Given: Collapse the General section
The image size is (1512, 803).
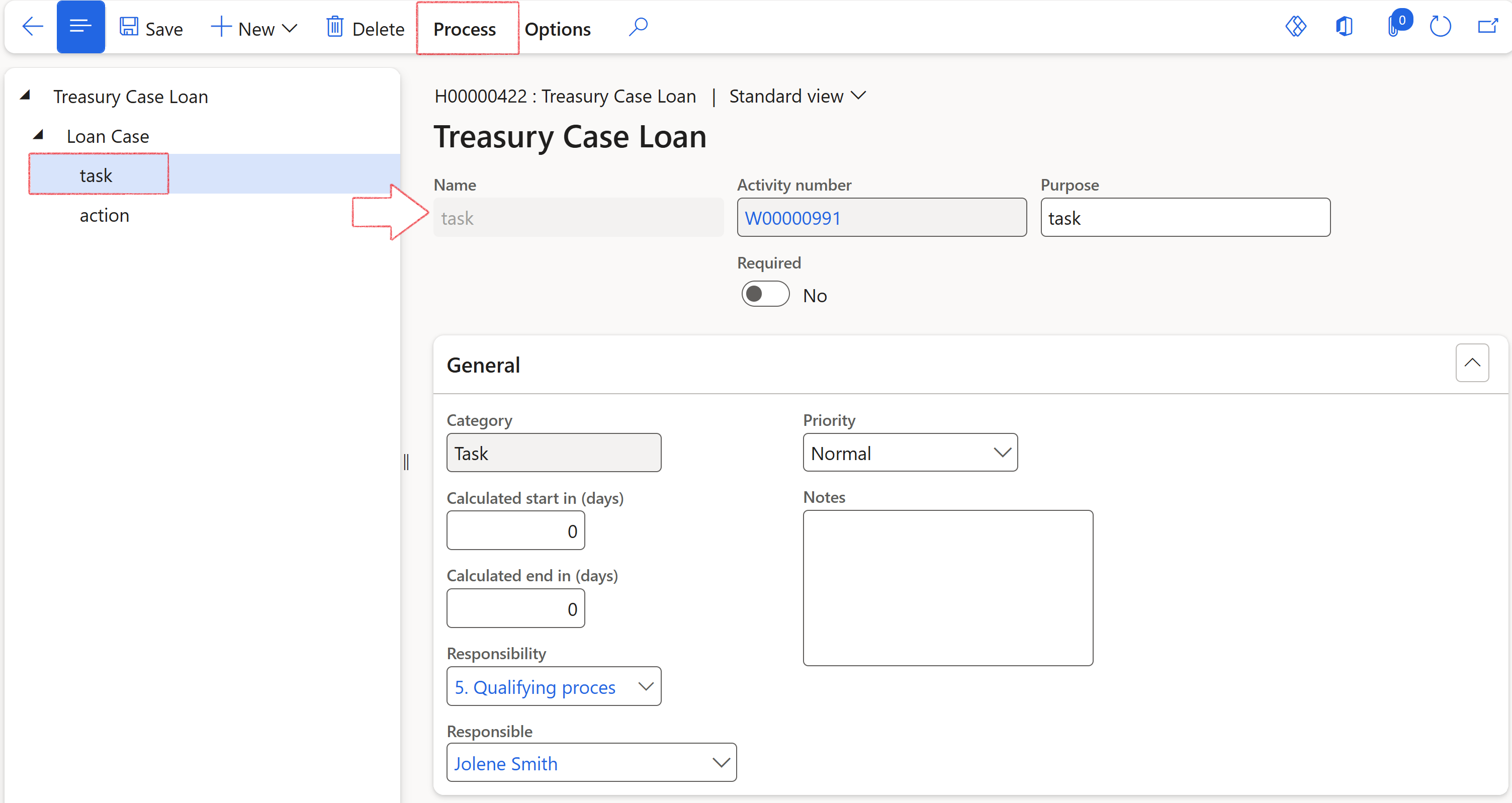Looking at the screenshot, I should [1471, 364].
